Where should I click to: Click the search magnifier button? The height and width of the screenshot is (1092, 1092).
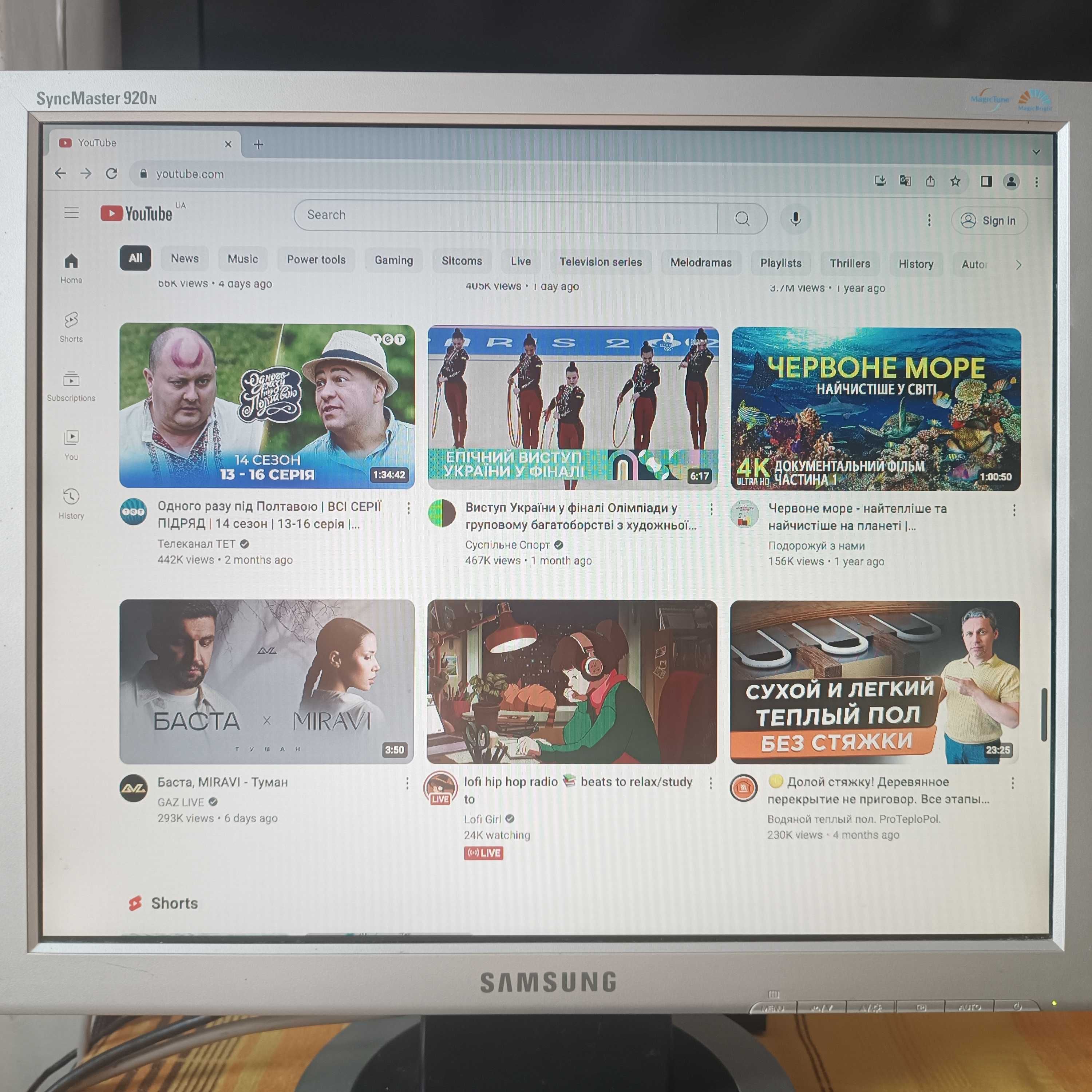[x=742, y=218]
